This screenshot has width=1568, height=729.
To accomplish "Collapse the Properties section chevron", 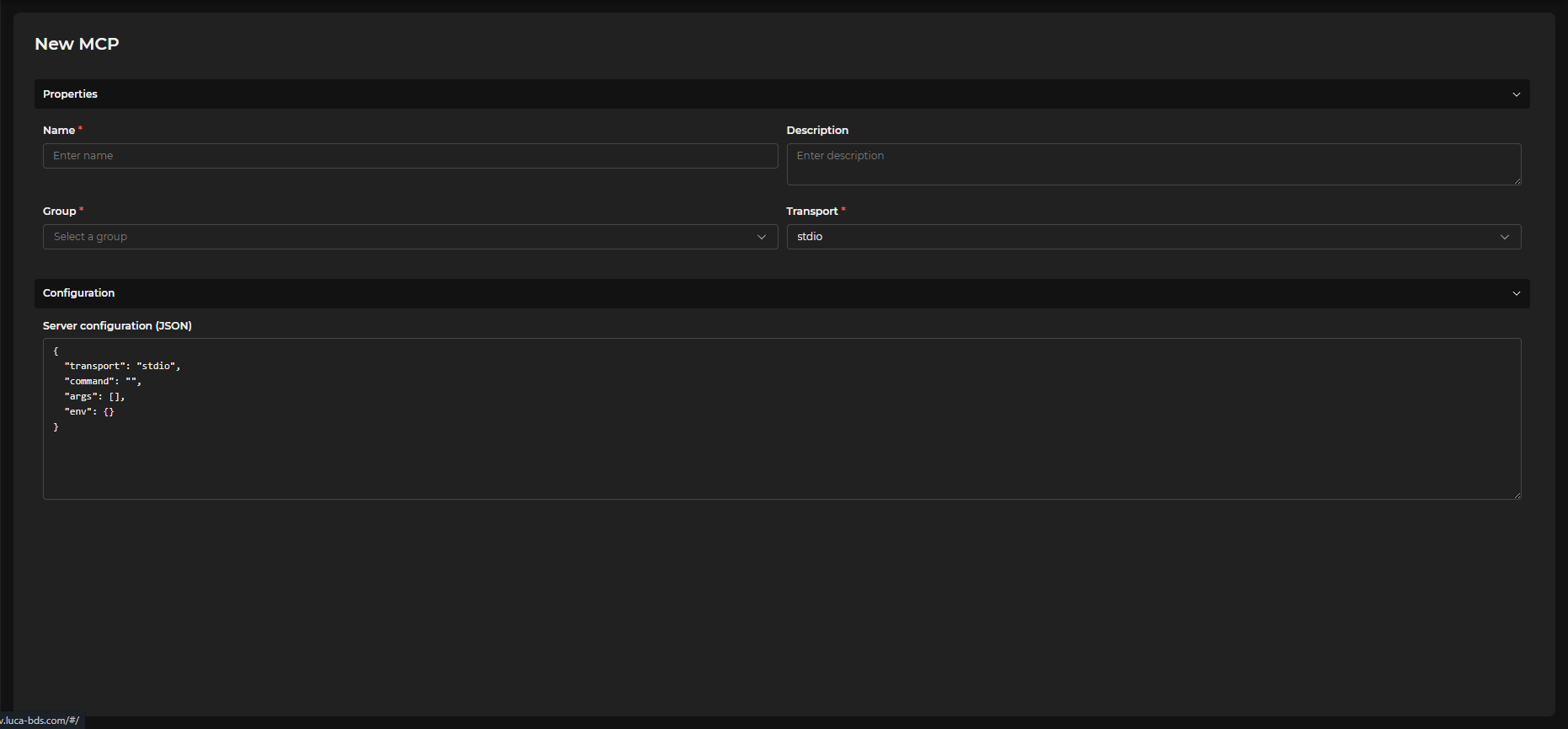I will (x=1516, y=94).
